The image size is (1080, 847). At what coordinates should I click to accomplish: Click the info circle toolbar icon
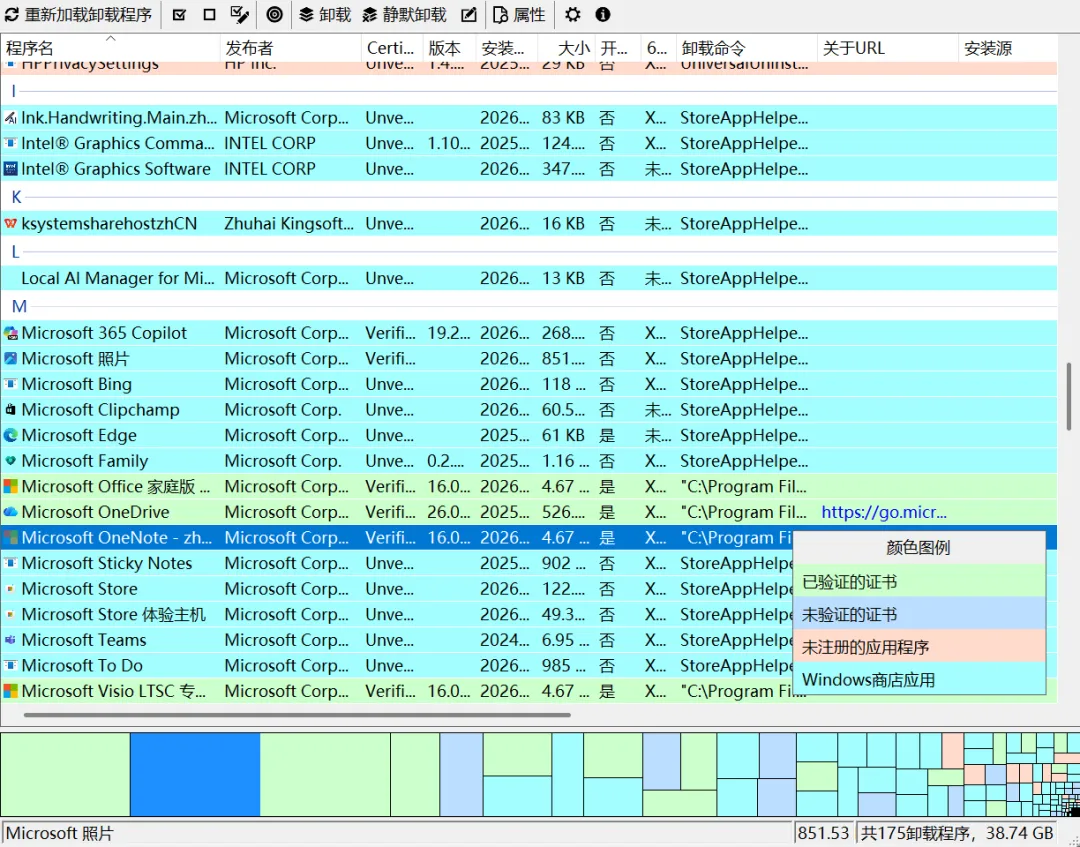click(603, 14)
